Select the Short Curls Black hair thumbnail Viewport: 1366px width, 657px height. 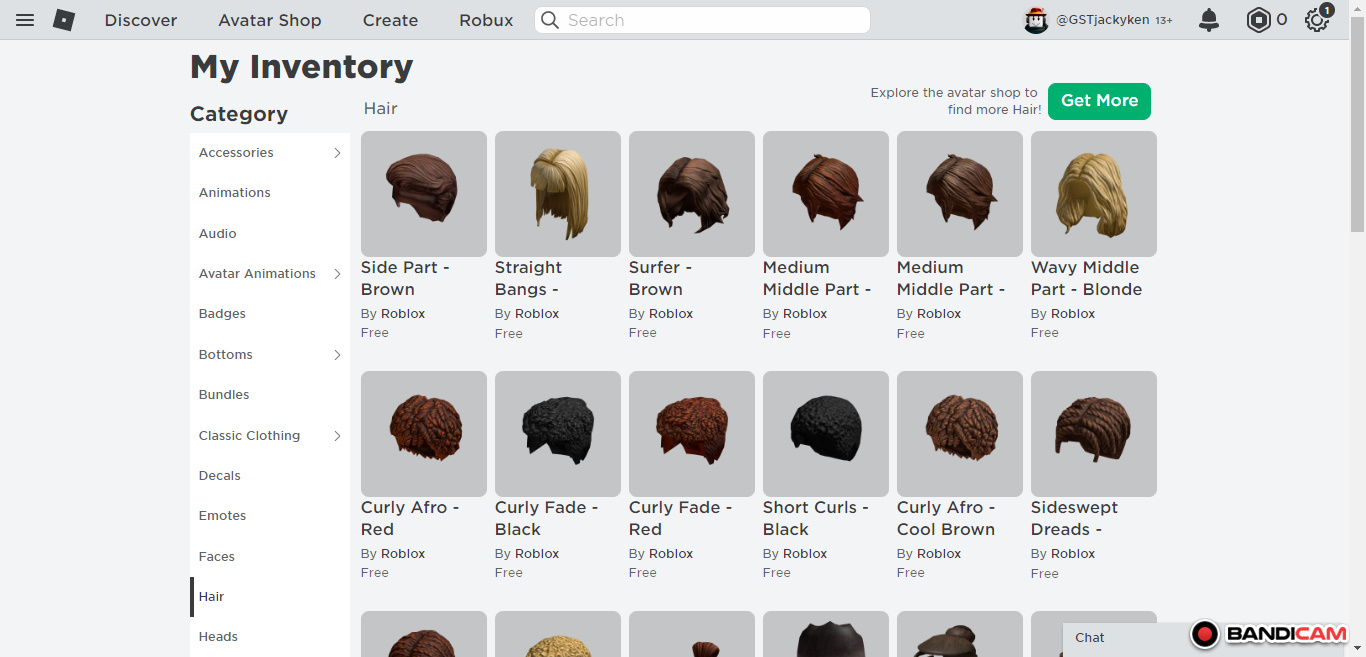pyautogui.click(x=825, y=434)
